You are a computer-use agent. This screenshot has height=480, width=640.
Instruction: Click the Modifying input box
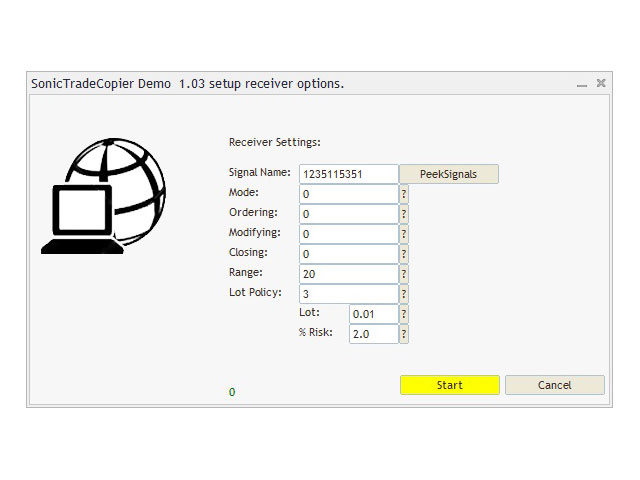pos(349,234)
